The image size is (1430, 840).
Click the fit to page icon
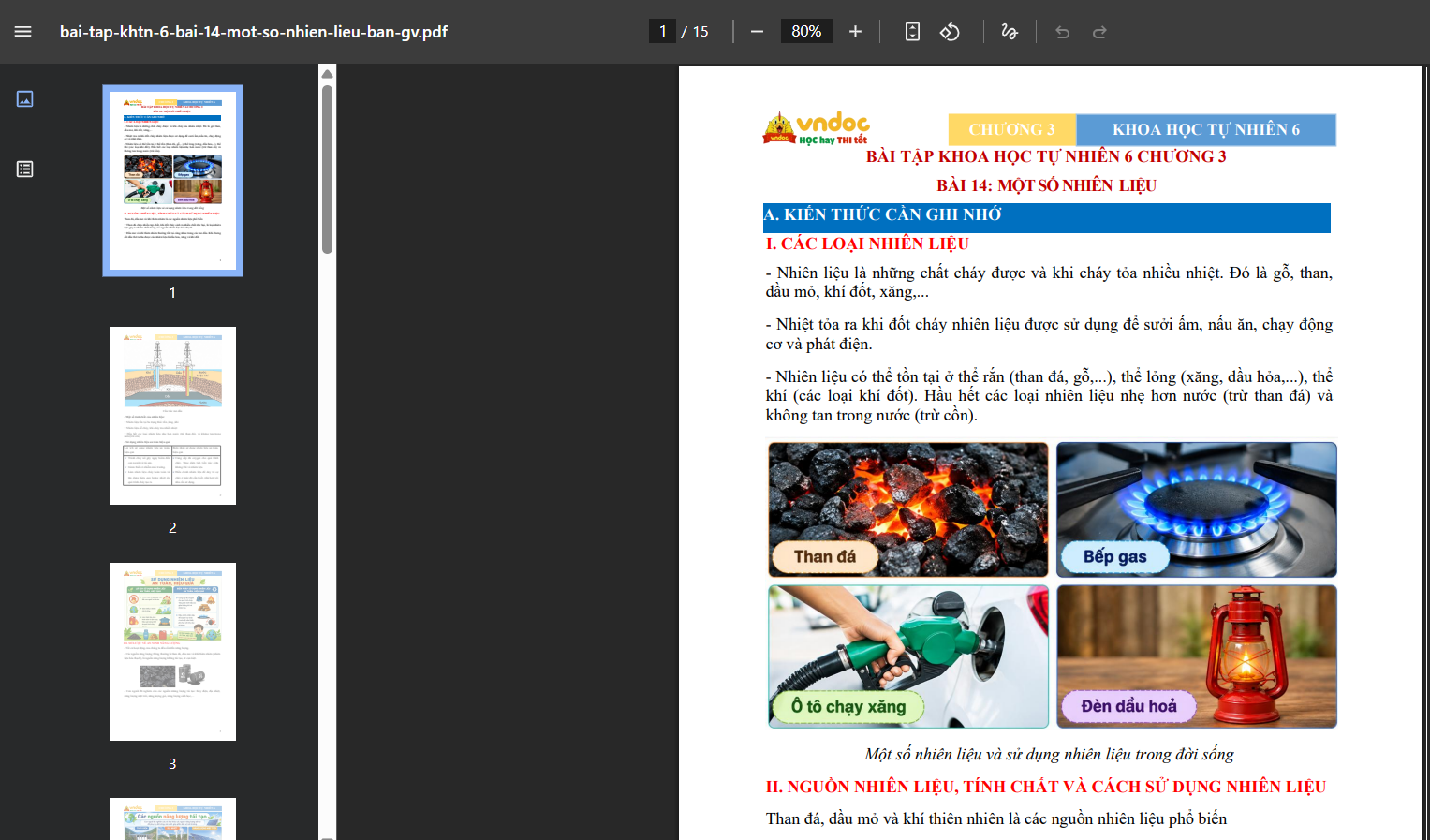tap(912, 32)
